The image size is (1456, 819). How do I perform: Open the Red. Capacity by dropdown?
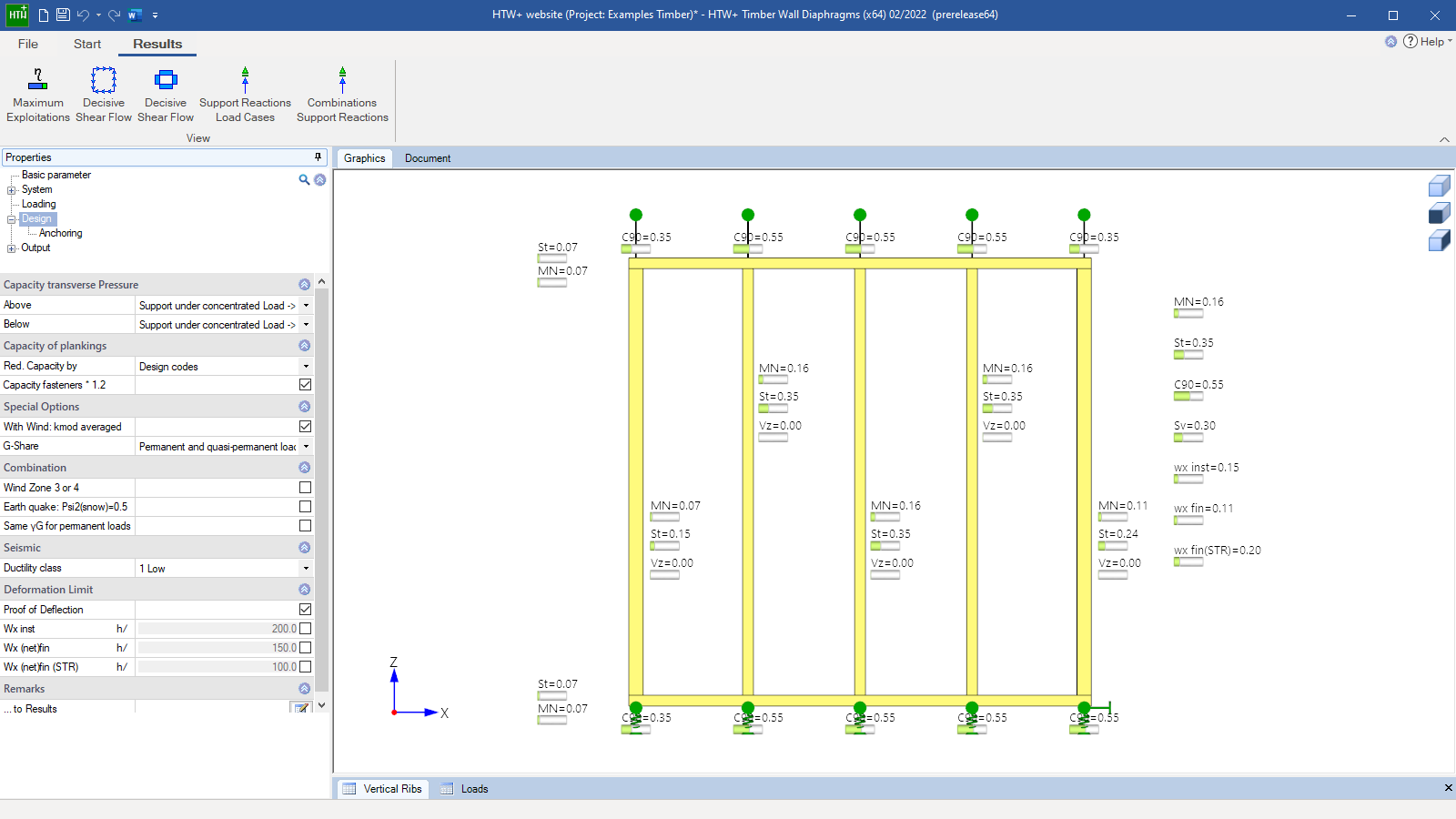306,367
